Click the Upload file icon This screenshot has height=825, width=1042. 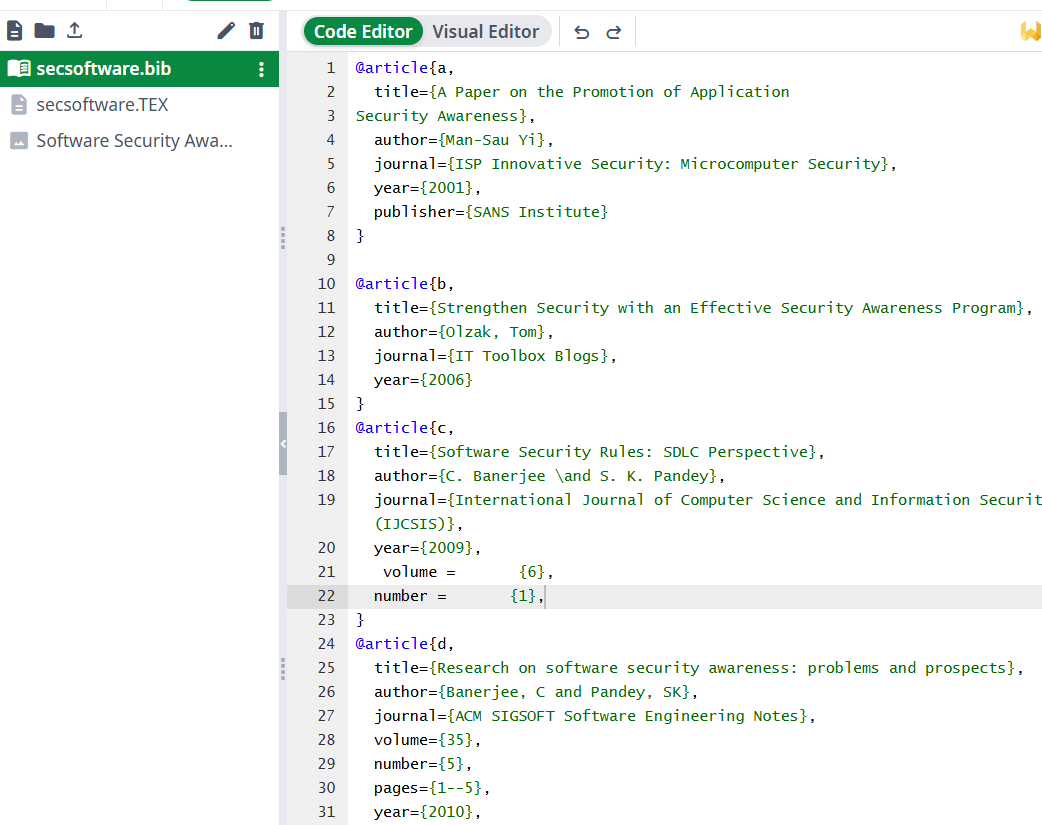pos(75,31)
